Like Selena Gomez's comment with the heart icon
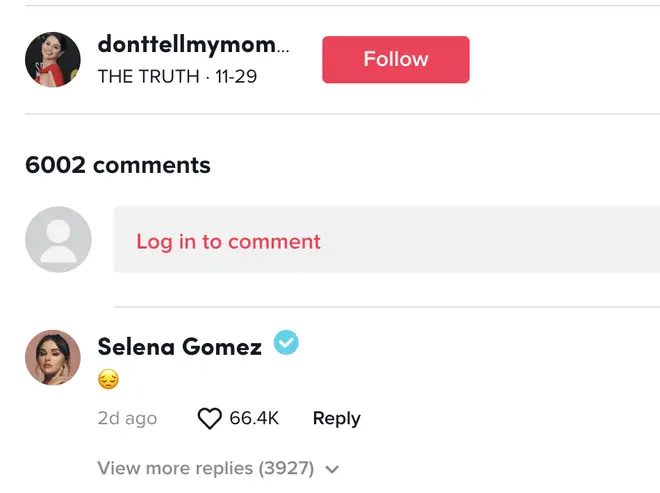 [209, 418]
